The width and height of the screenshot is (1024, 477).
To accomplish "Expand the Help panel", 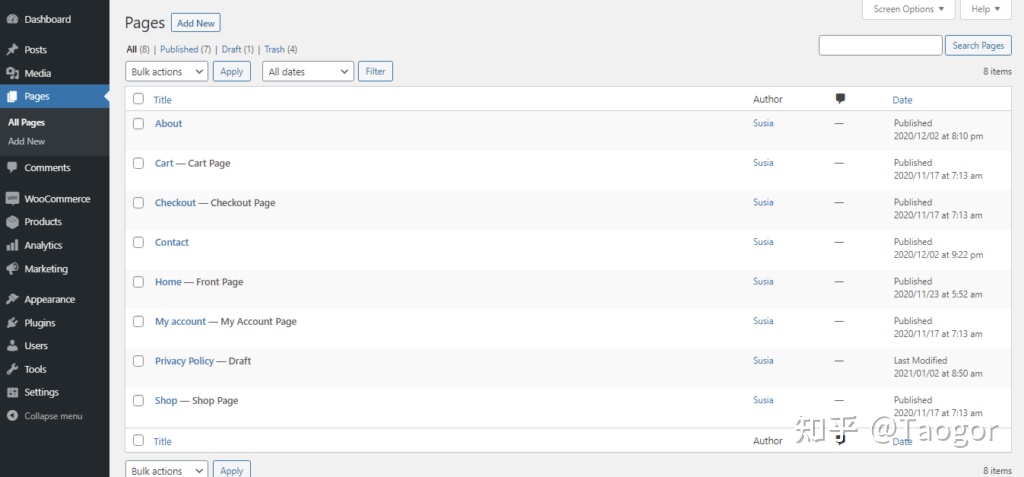I will (x=985, y=9).
